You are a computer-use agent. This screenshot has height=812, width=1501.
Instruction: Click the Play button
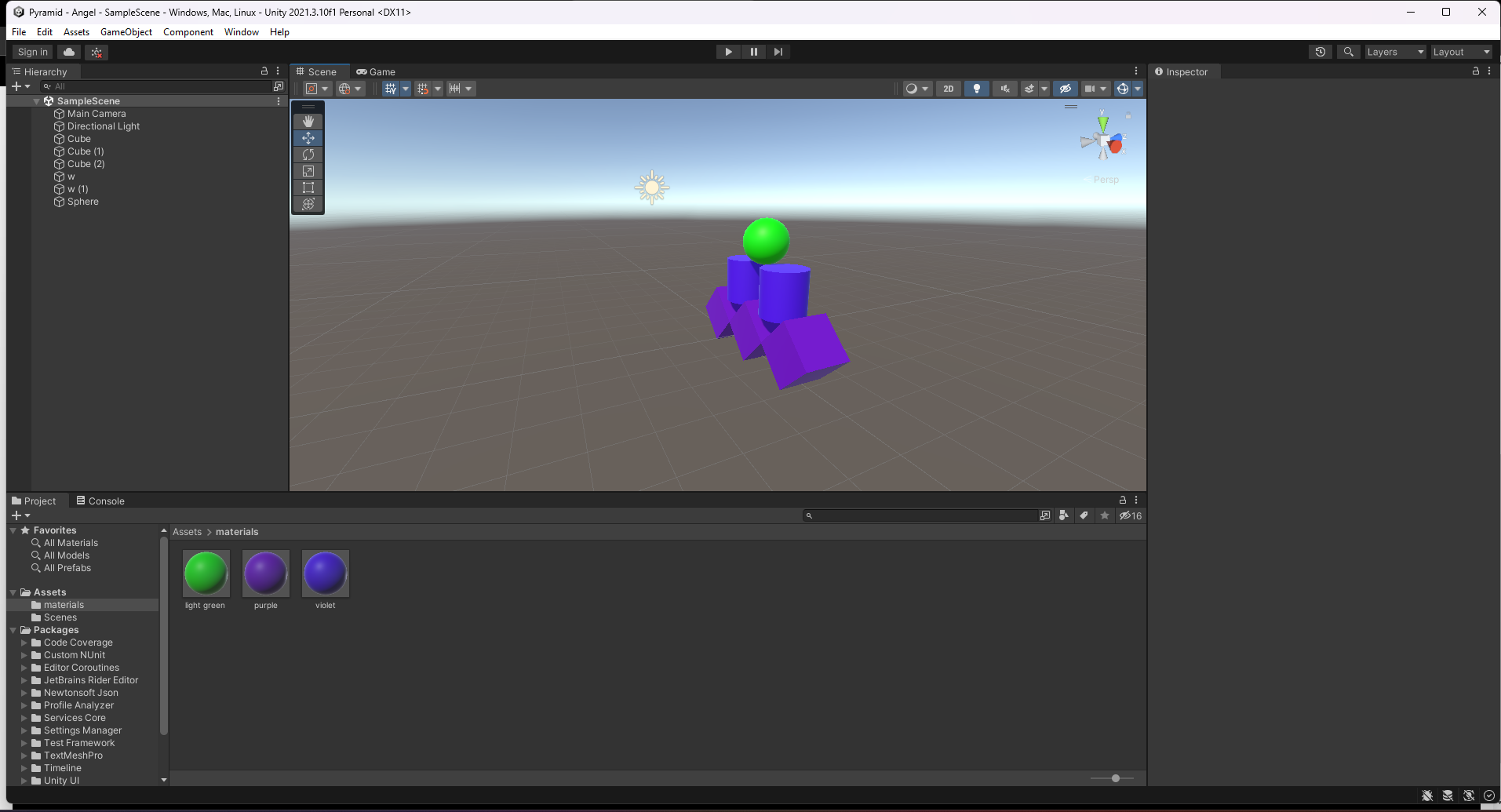coord(728,52)
